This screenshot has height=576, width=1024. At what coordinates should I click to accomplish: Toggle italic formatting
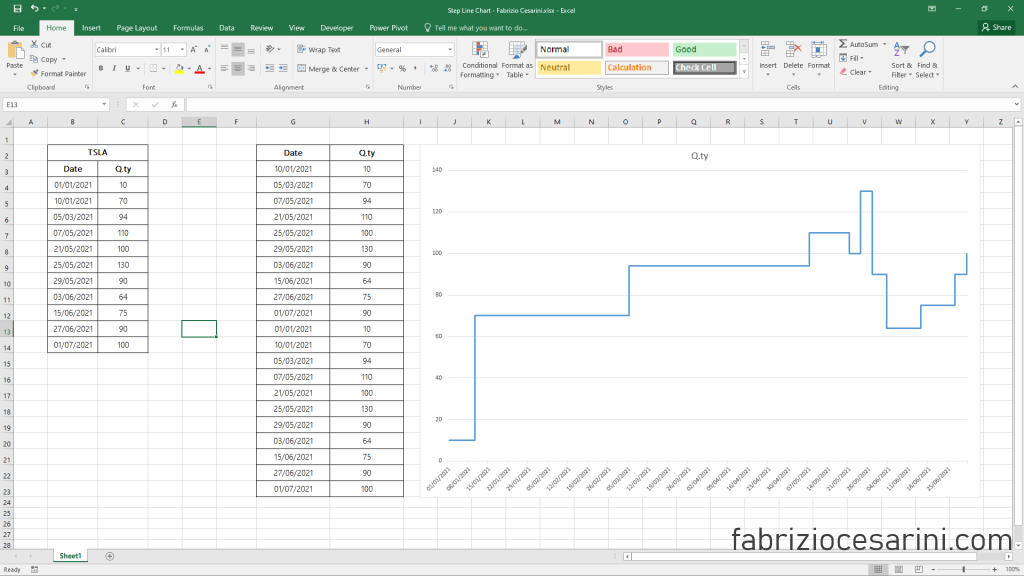tap(114, 68)
